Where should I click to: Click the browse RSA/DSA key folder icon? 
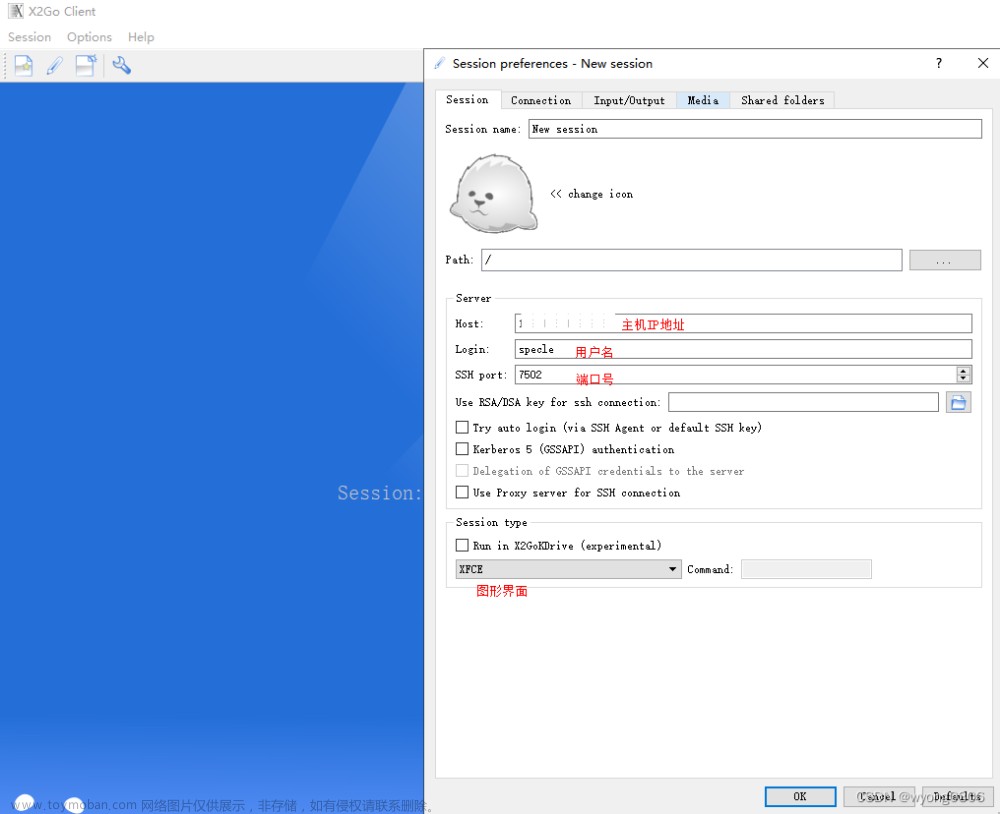958,403
